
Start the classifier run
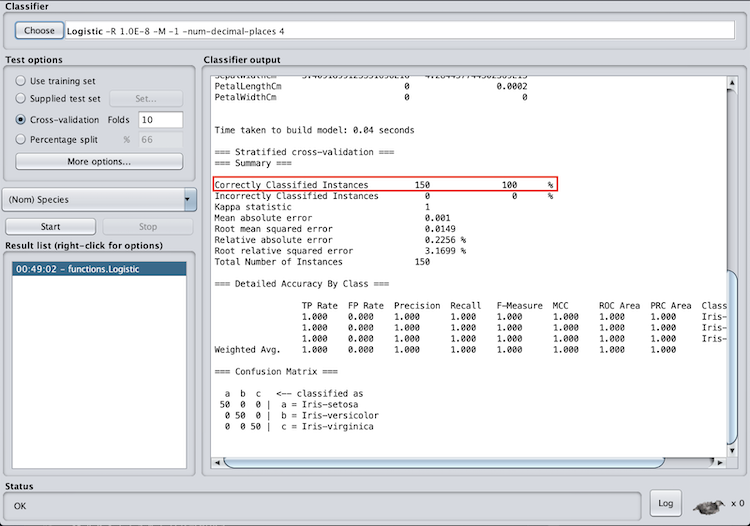pyautogui.click(x=50, y=227)
